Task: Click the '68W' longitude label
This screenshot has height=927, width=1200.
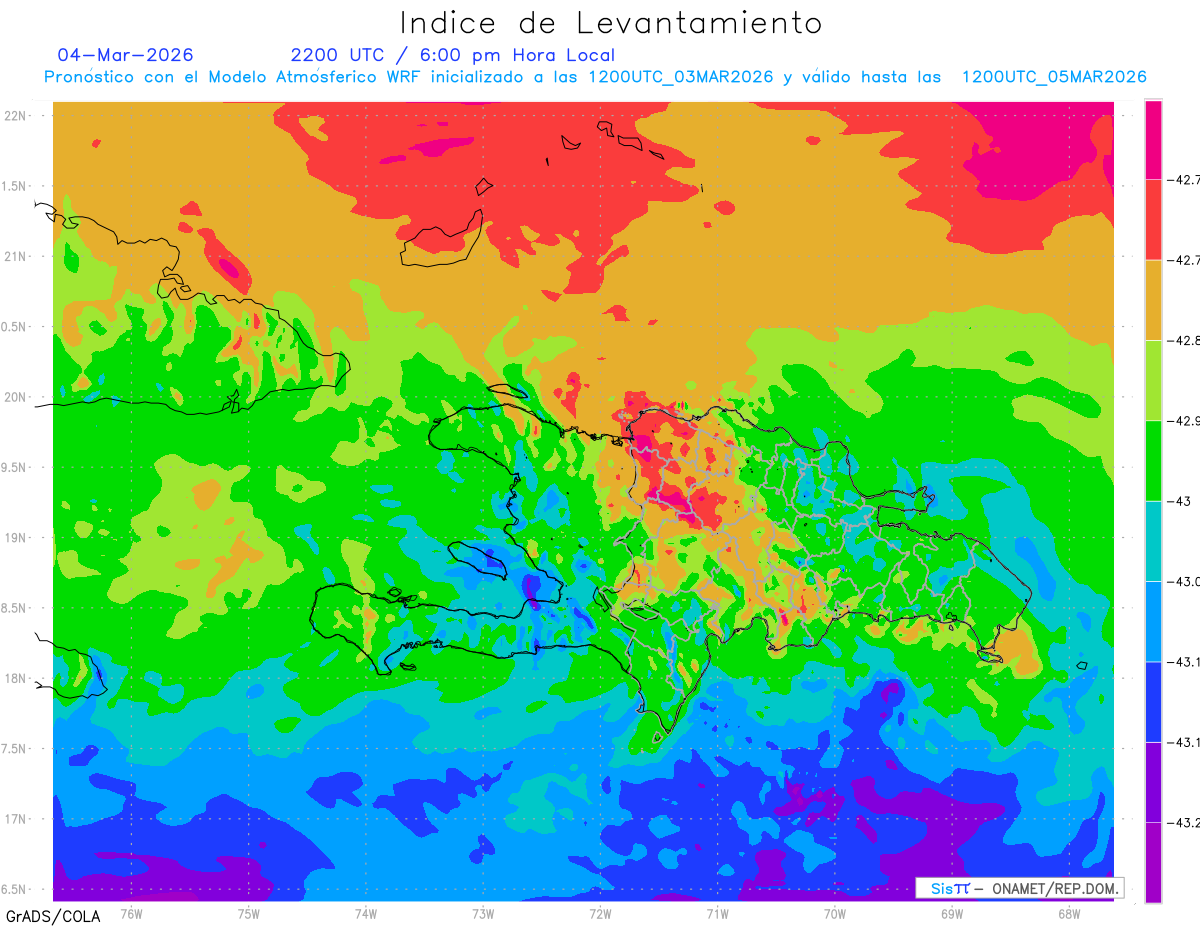Action: [1069, 913]
